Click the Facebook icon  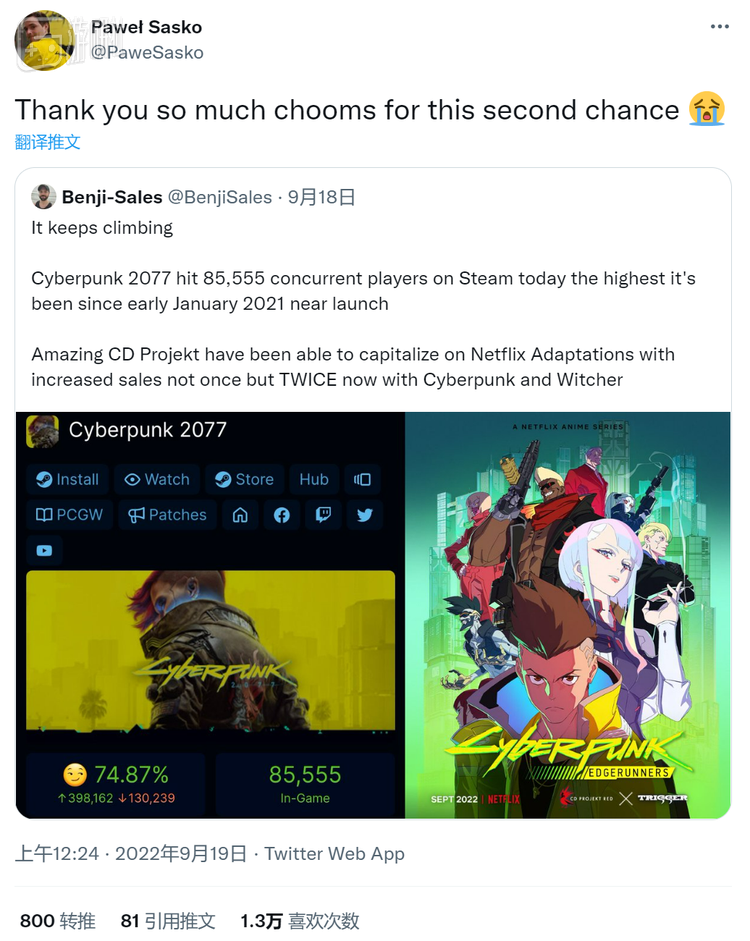(282, 515)
